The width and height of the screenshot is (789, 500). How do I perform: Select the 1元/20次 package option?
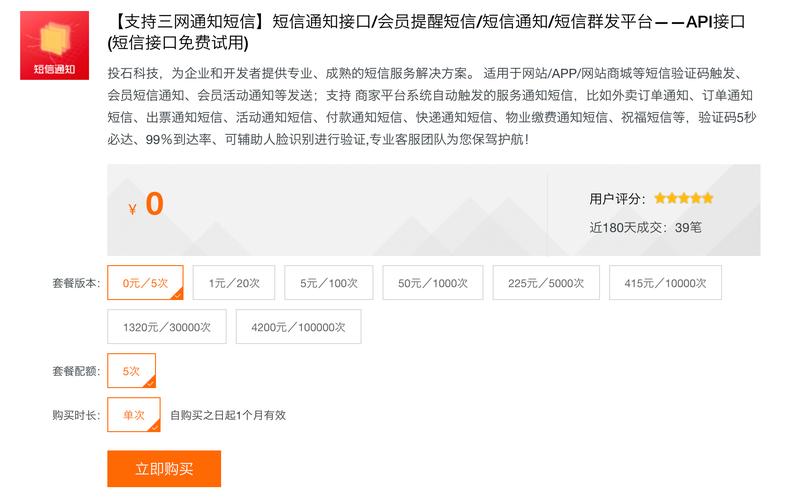tap(234, 283)
